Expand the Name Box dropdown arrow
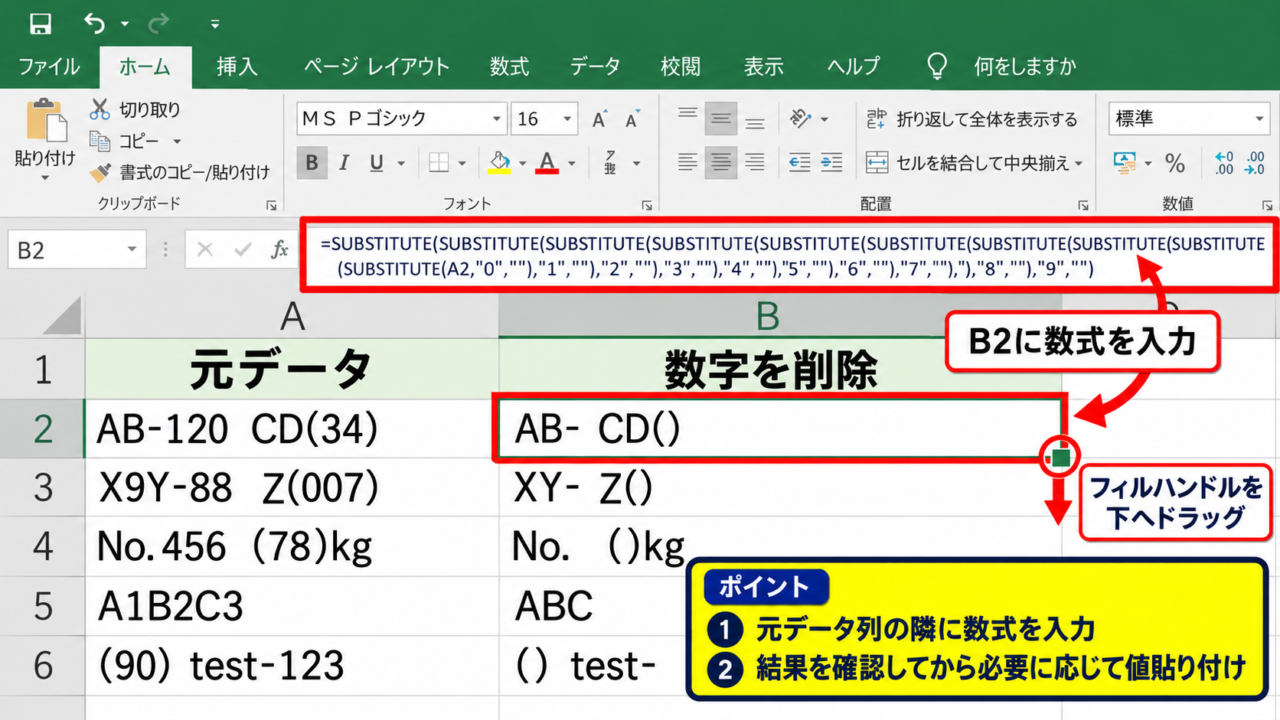This screenshot has height=720, width=1280. pos(131,250)
